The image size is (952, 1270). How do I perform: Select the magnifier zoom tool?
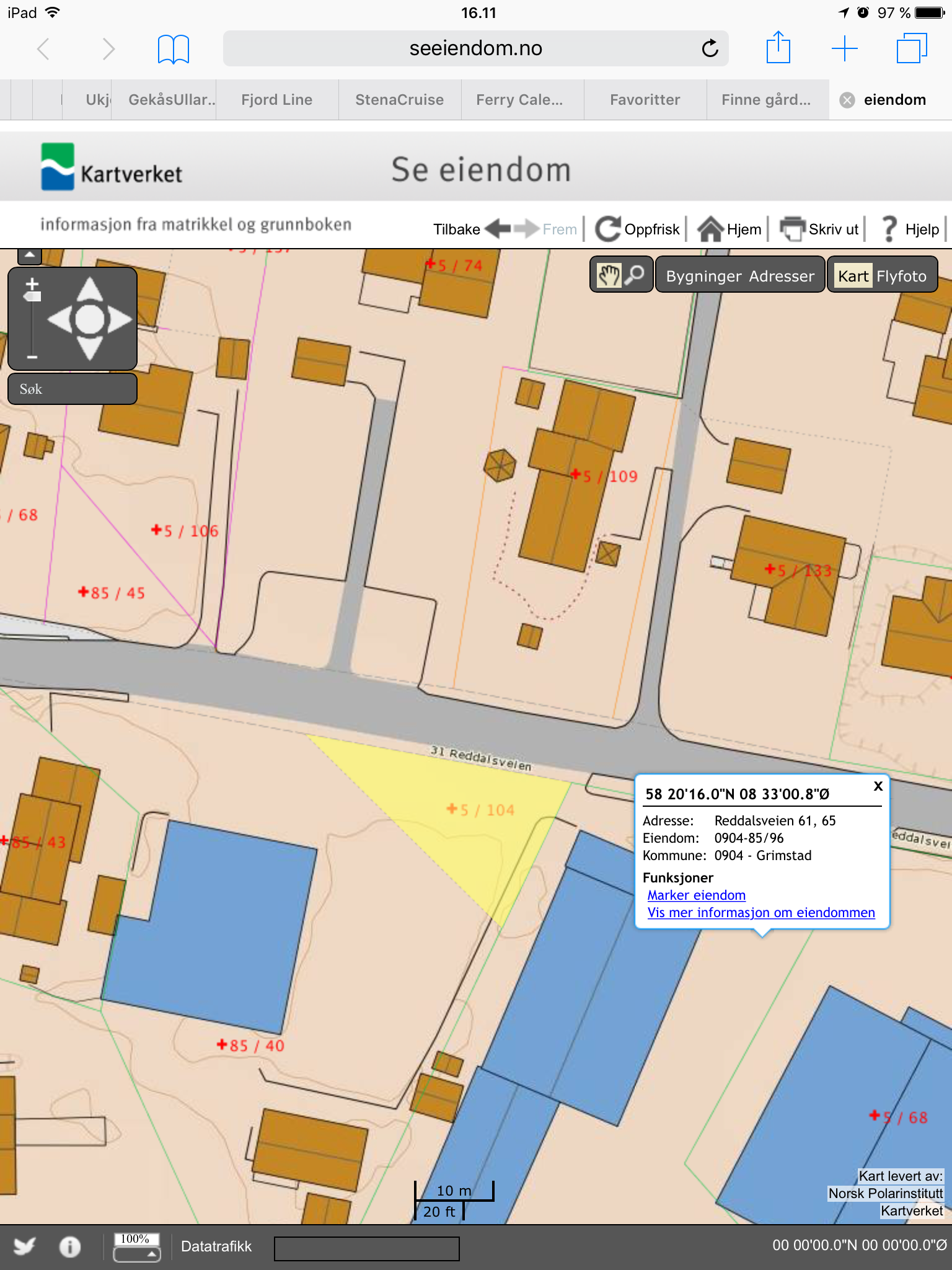(635, 275)
